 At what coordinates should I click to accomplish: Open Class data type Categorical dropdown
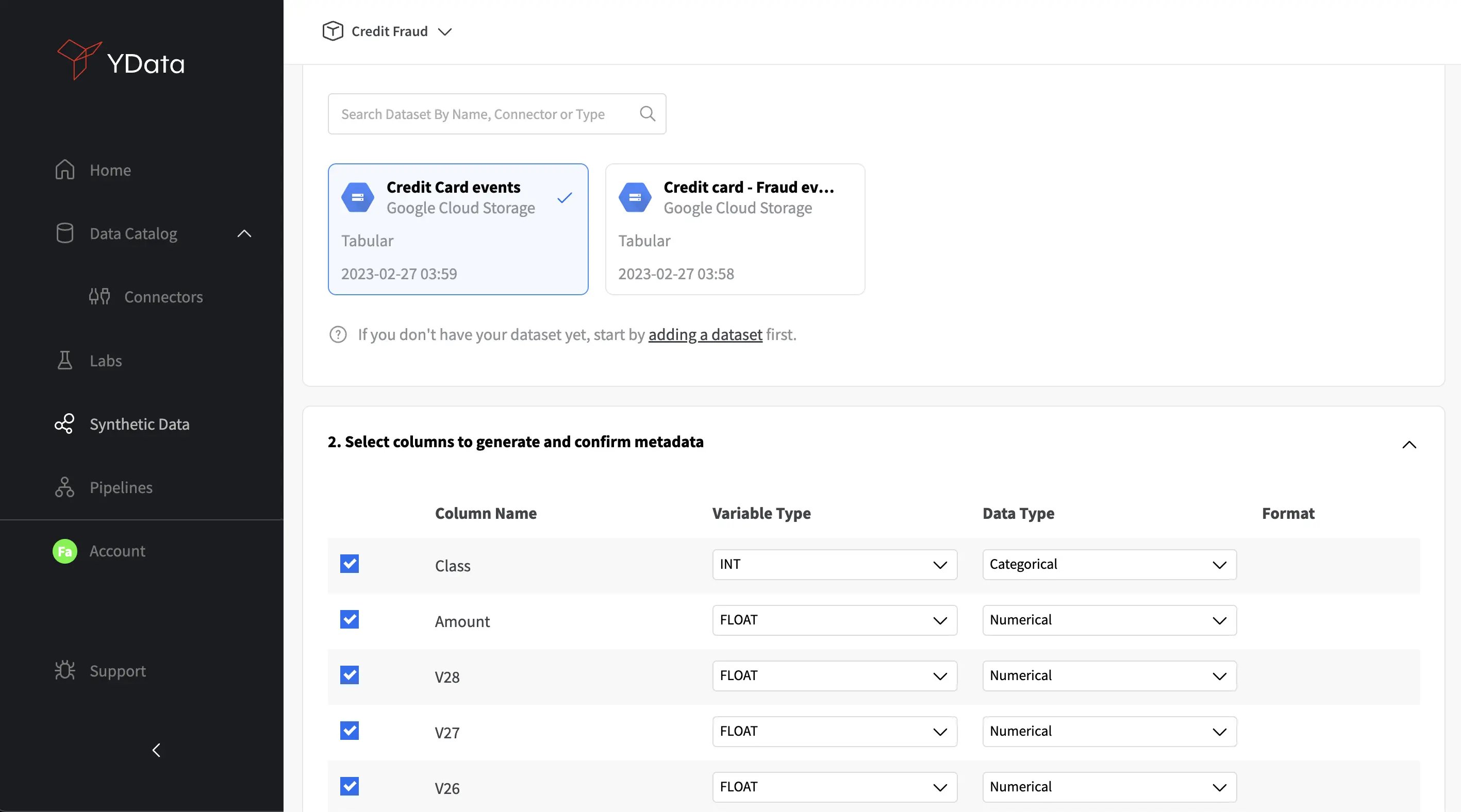click(1109, 564)
